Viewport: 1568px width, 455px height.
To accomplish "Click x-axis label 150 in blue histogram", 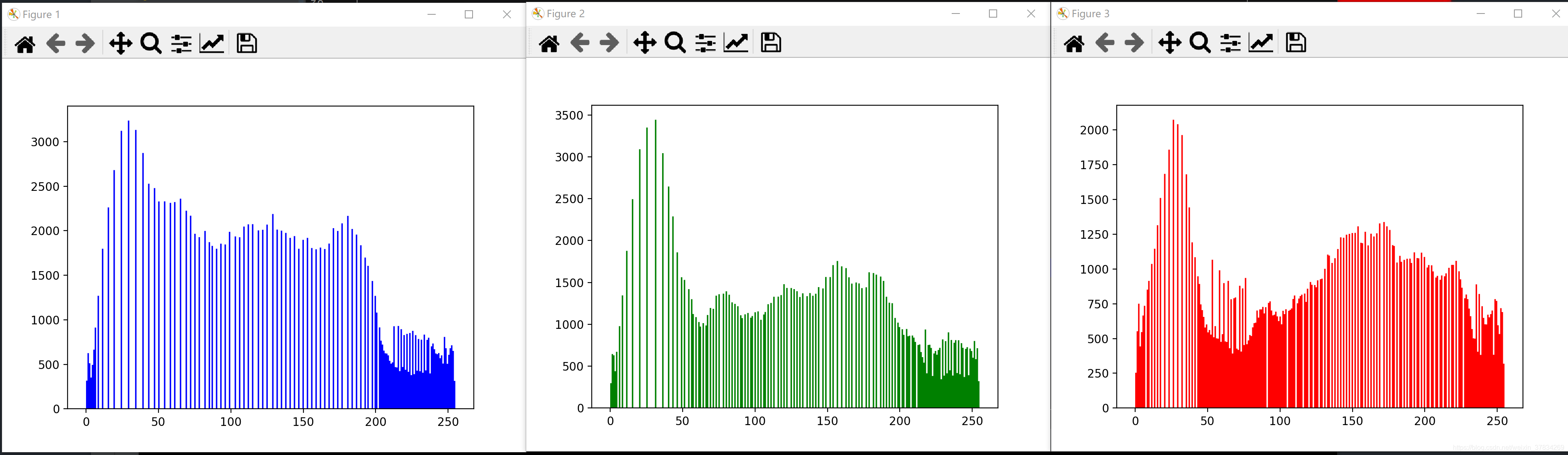I will click(303, 421).
